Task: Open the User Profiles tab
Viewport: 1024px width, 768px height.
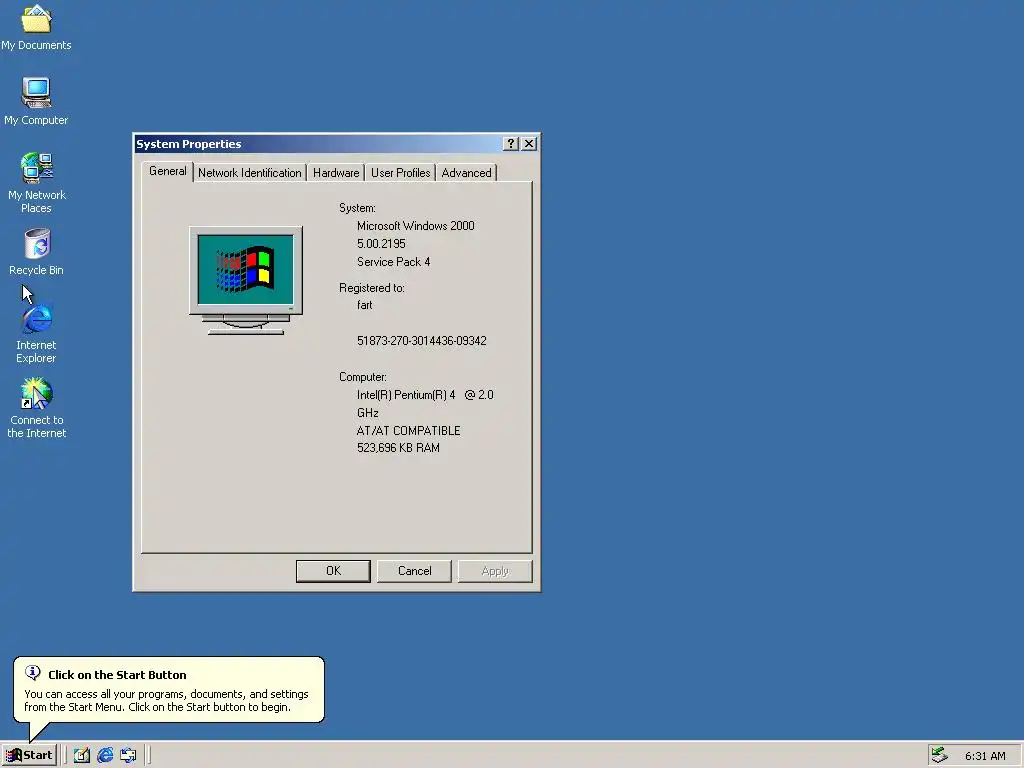Action: [x=400, y=173]
